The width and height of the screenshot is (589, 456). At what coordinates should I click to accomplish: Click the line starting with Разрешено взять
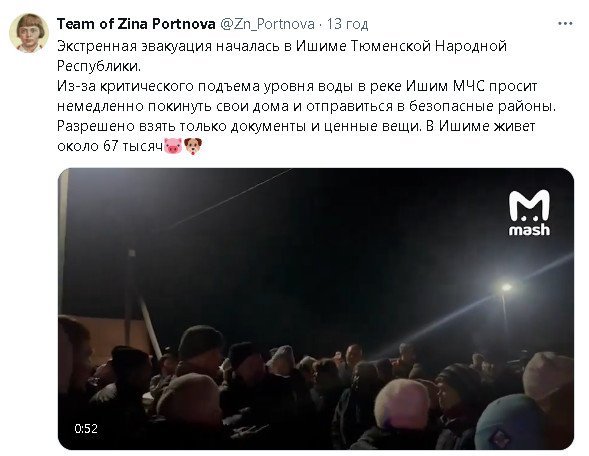pos(296,126)
